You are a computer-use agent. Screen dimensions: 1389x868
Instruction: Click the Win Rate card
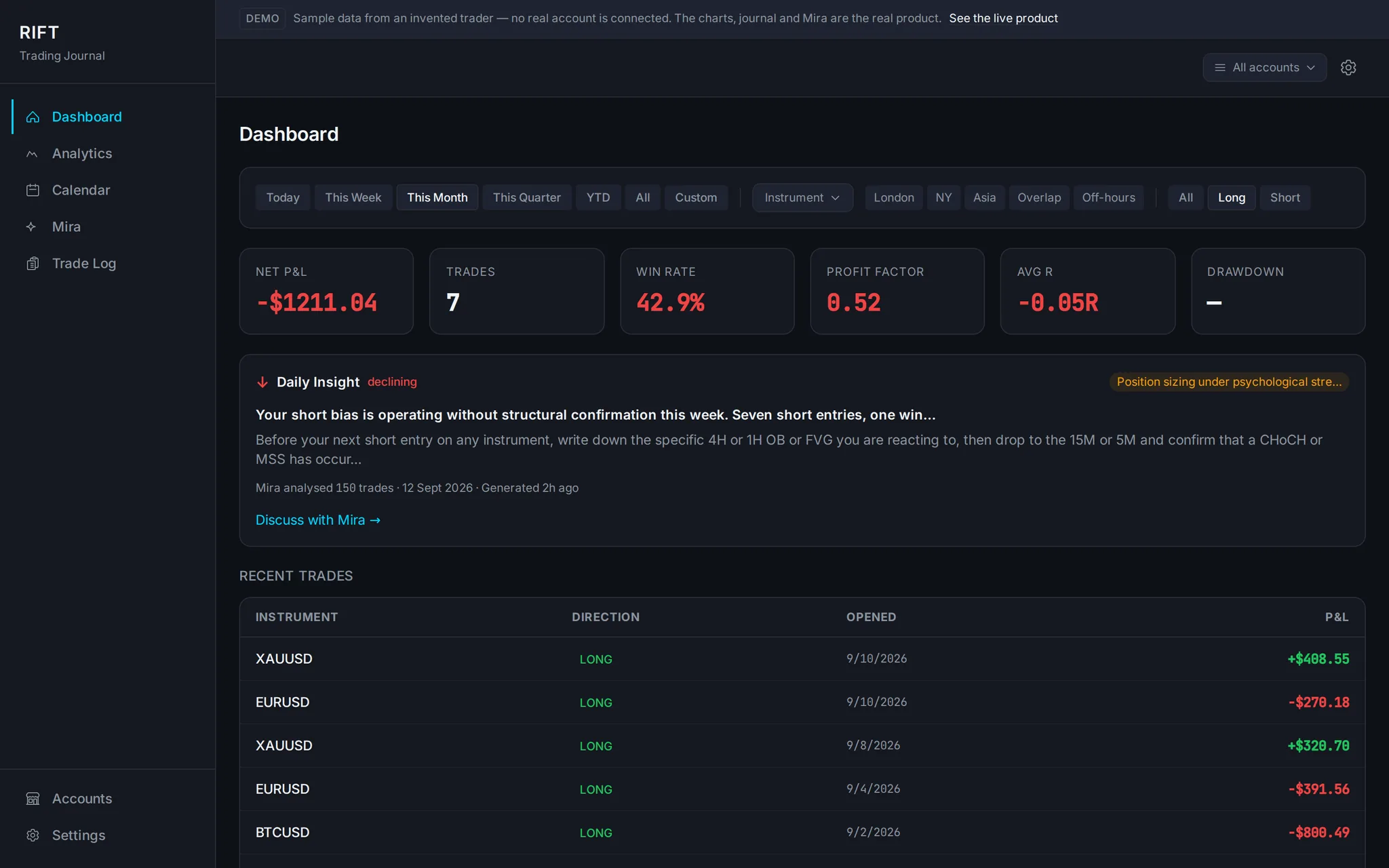coord(707,291)
